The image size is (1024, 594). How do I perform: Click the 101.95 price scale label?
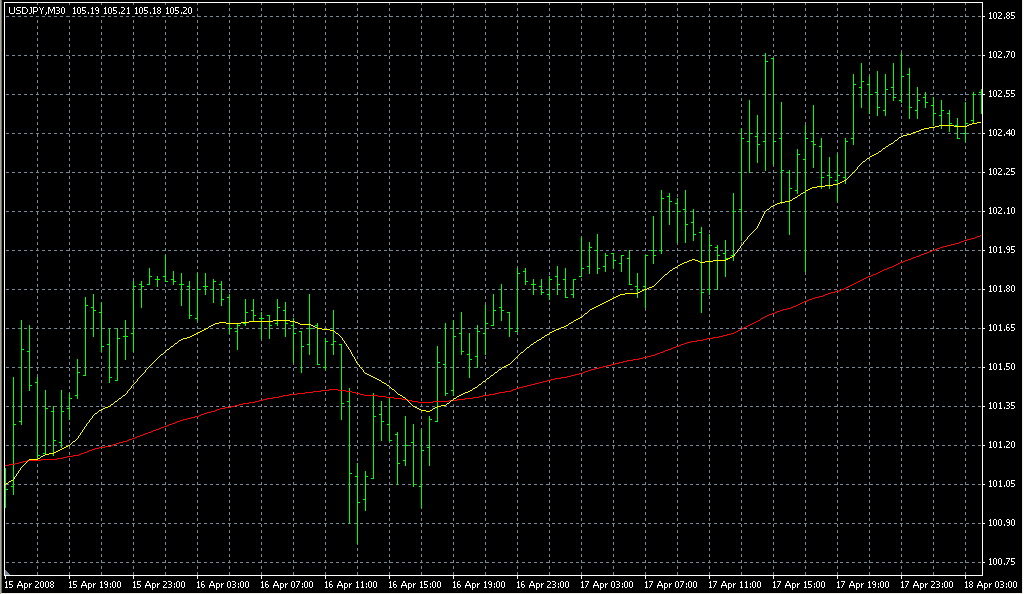pos(1001,250)
